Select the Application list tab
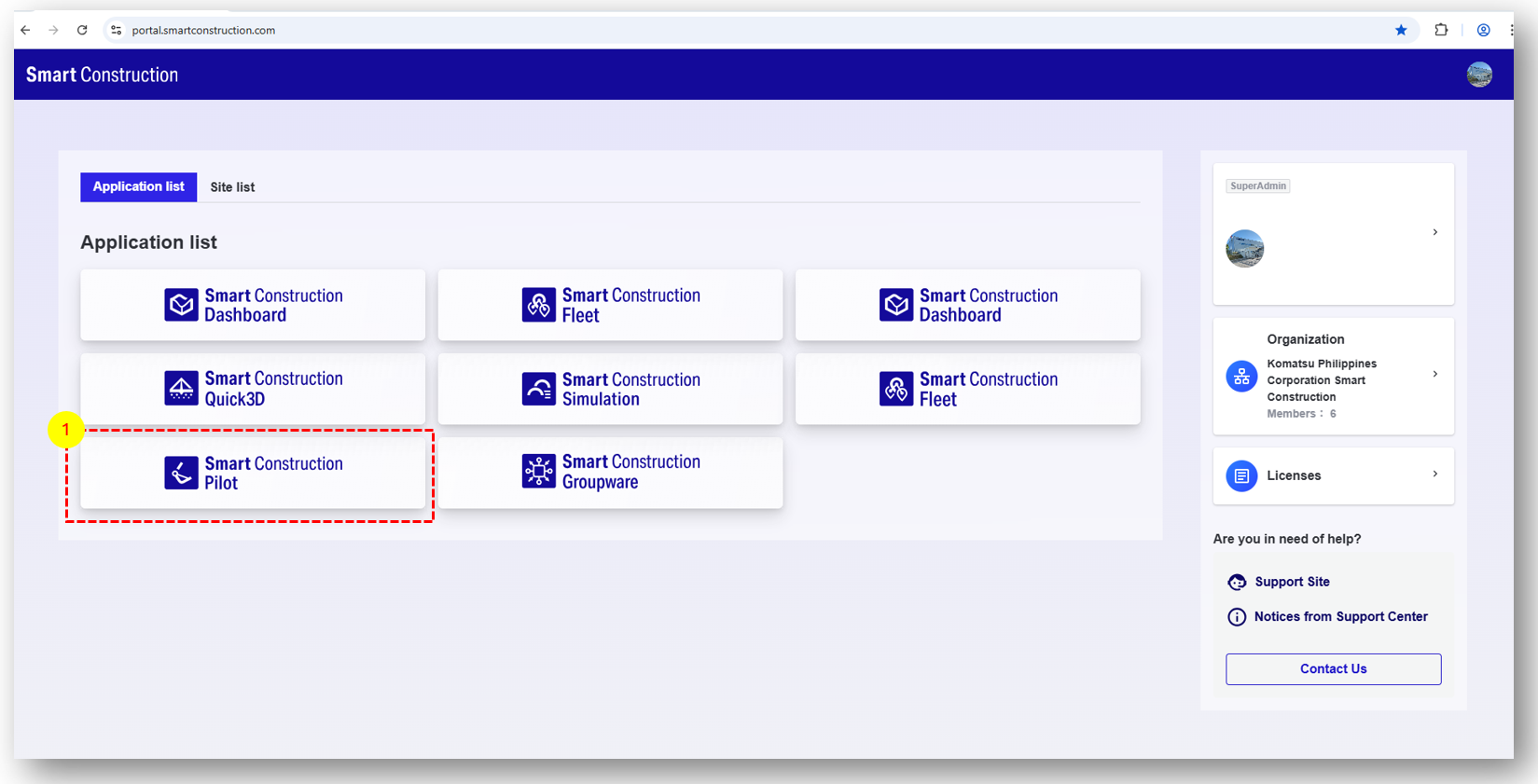 pyautogui.click(x=138, y=187)
